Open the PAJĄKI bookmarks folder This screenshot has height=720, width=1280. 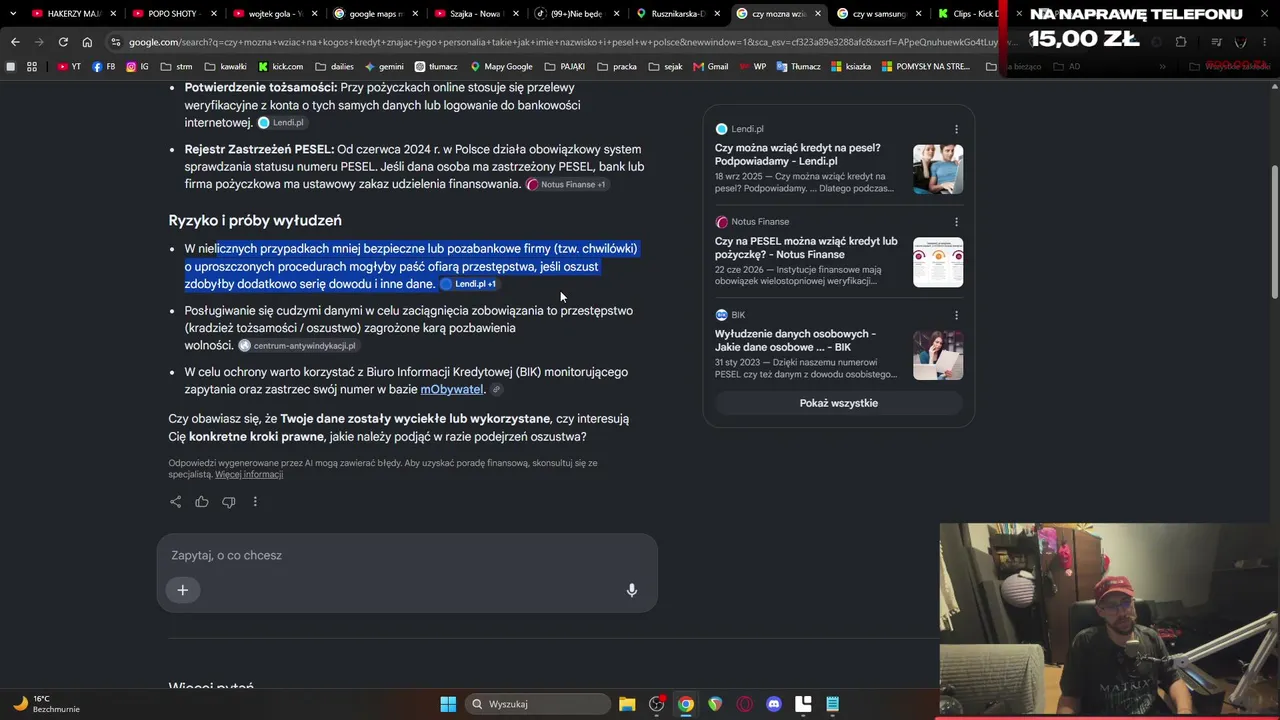point(566,66)
